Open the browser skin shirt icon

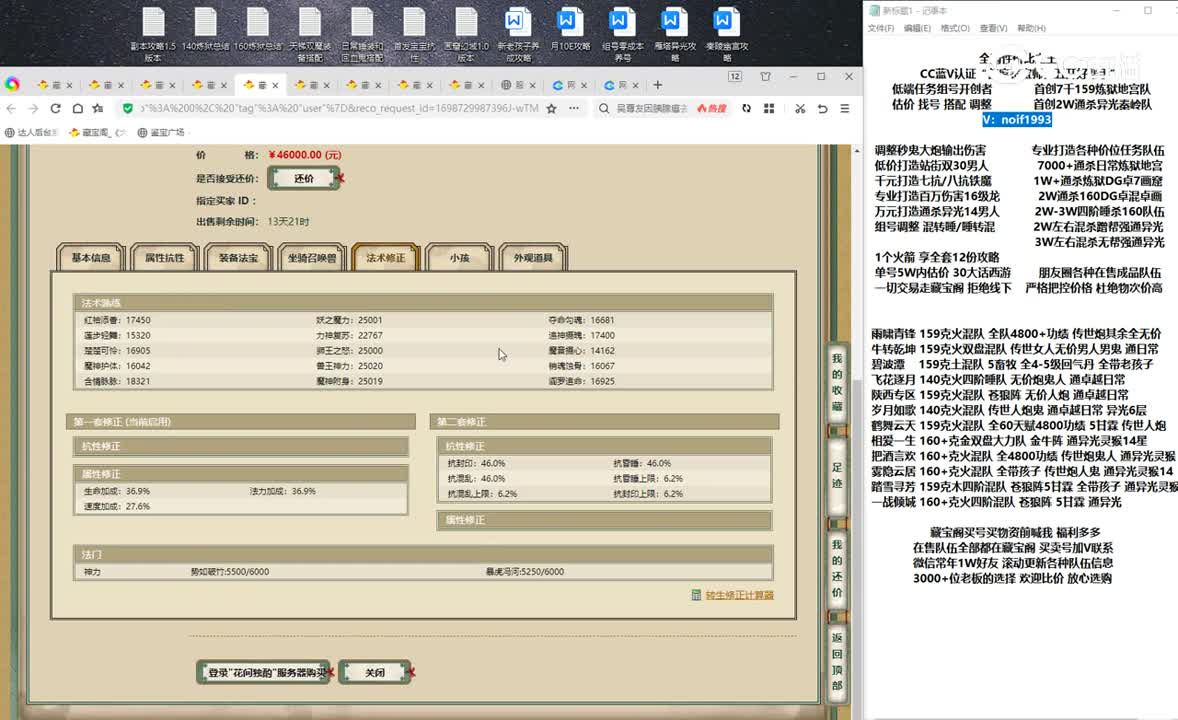click(765, 76)
